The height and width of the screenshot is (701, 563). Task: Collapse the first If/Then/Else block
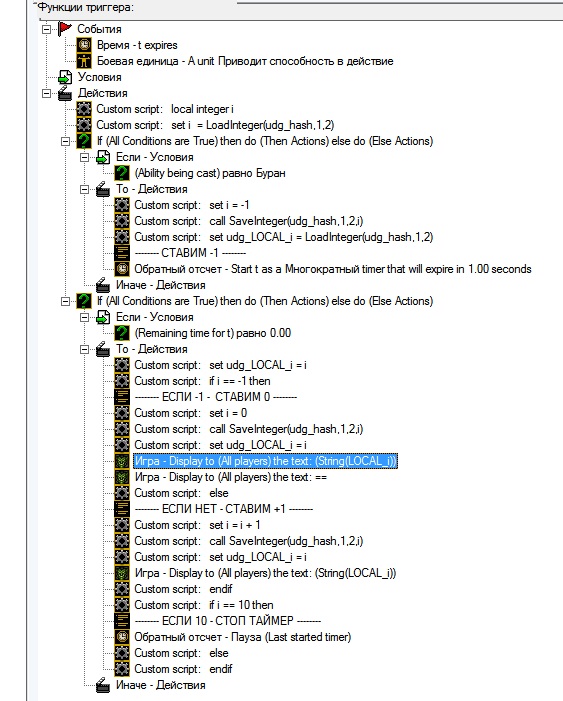(65, 141)
